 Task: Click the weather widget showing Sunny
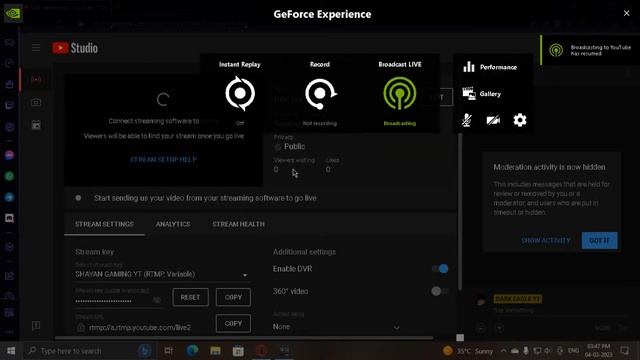pos(468,351)
